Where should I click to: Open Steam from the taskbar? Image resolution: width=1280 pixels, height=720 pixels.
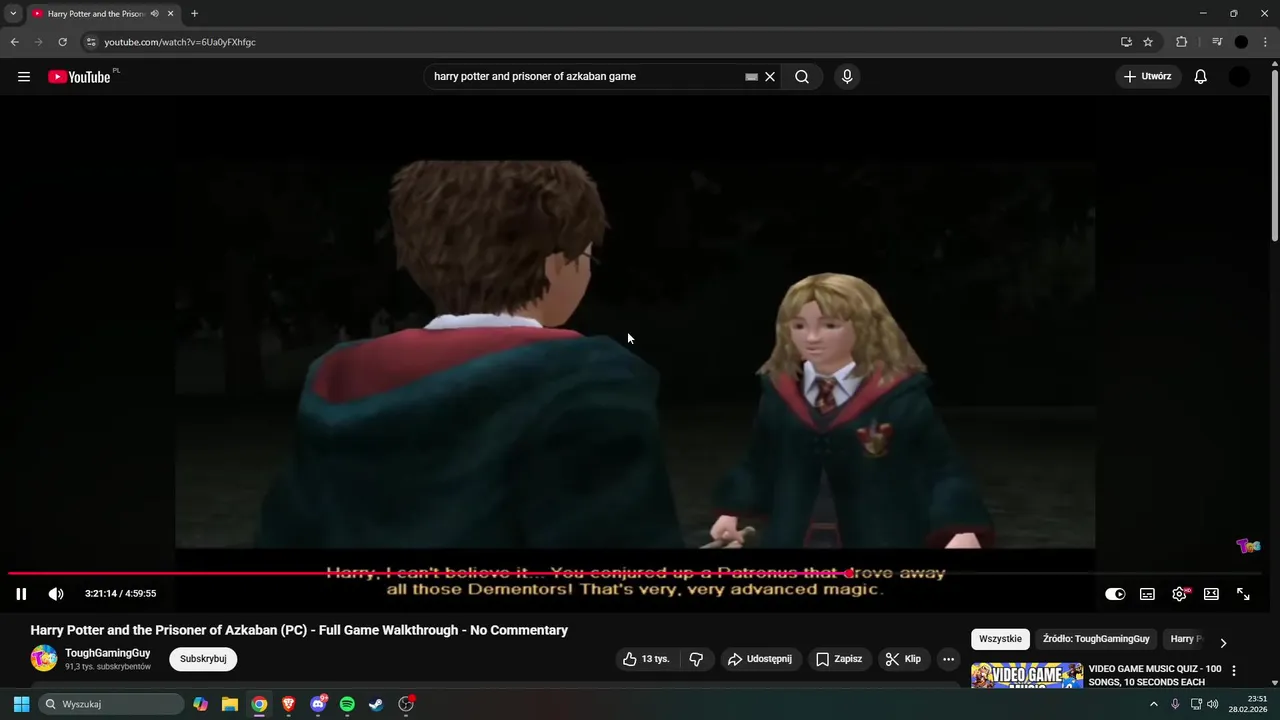pyautogui.click(x=376, y=704)
